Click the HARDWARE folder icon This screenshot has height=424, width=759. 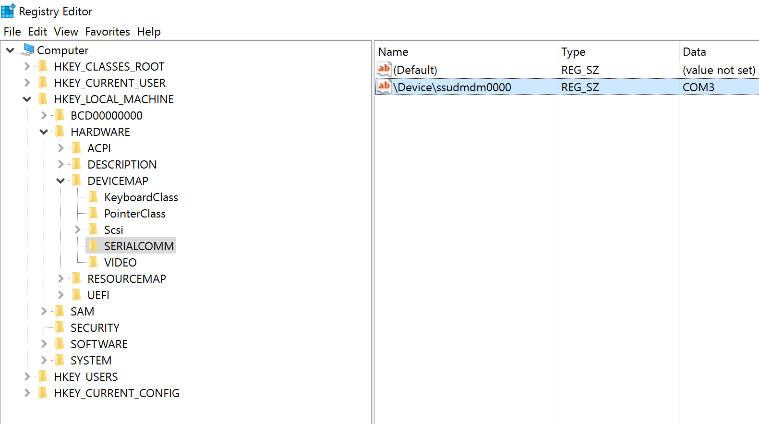[59, 132]
